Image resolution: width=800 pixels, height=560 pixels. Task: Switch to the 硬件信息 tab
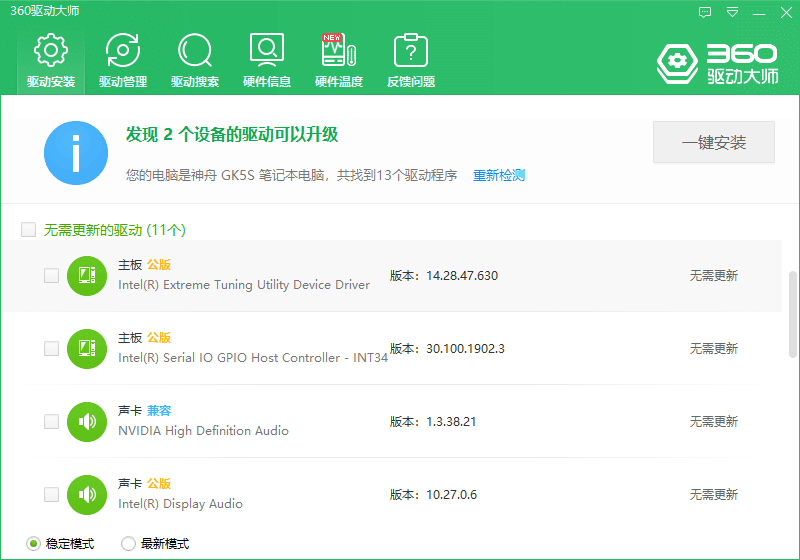click(267, 61)
